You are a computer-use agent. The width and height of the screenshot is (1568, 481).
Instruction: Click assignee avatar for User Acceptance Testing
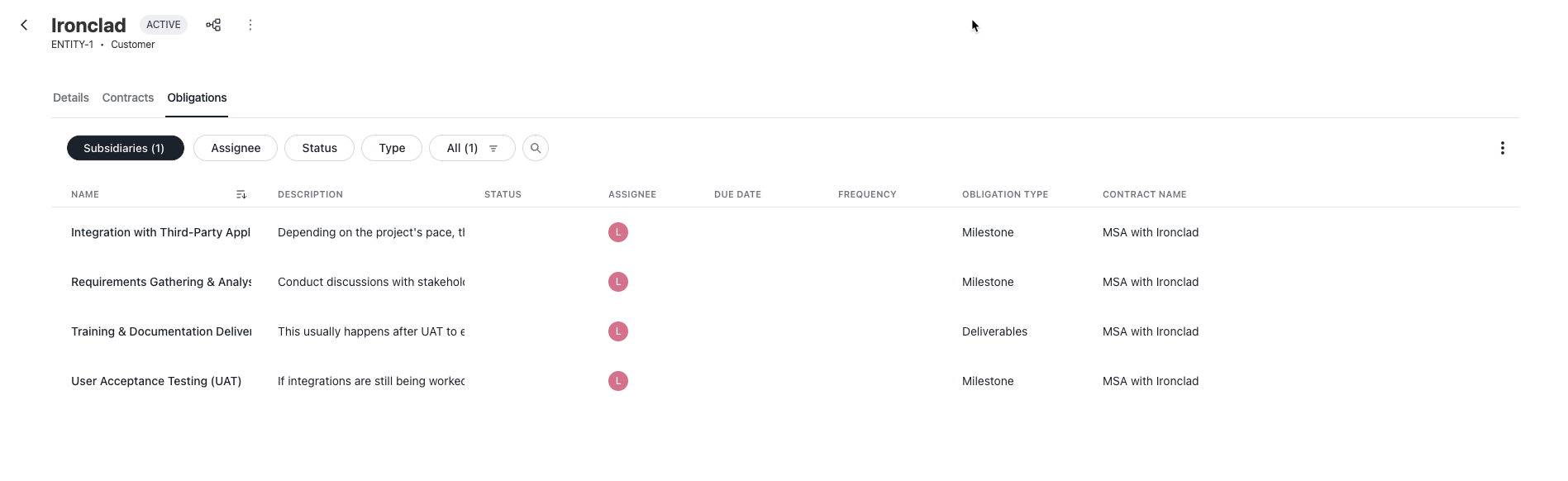618,381
